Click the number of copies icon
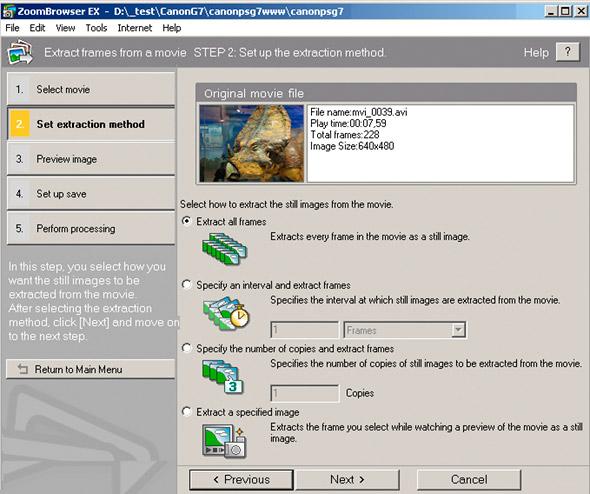The height and width of the screenshot is (494, 590). (223, 377)
